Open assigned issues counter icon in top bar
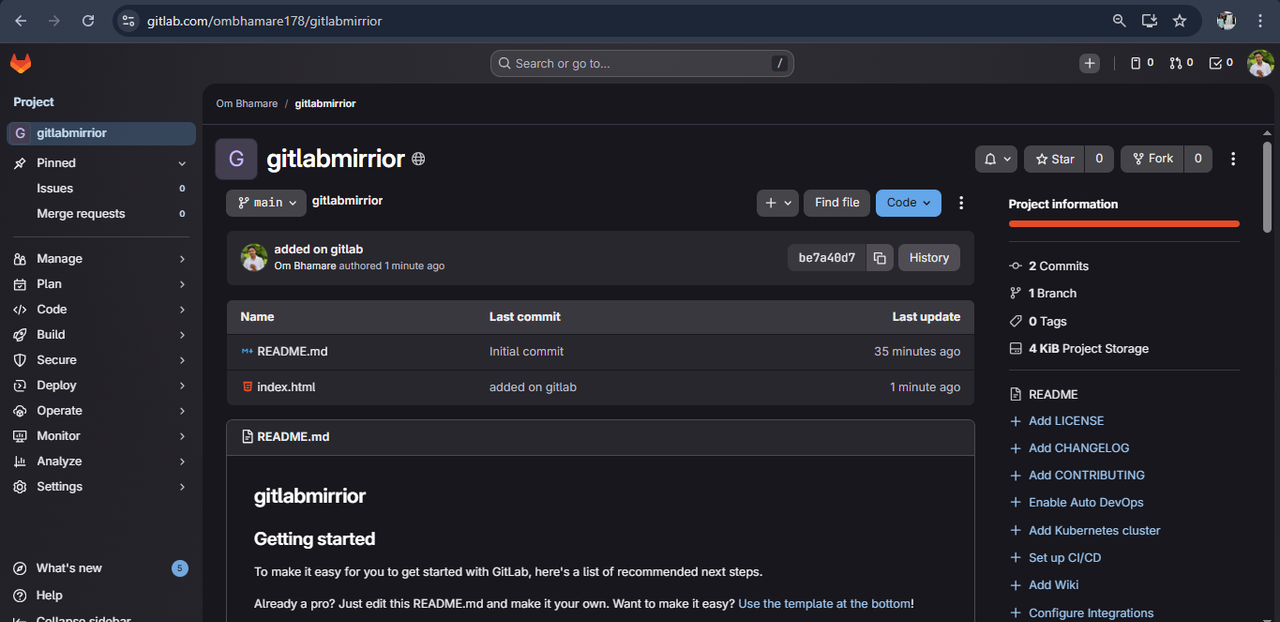1280x622 pixels. (1142, 63)
